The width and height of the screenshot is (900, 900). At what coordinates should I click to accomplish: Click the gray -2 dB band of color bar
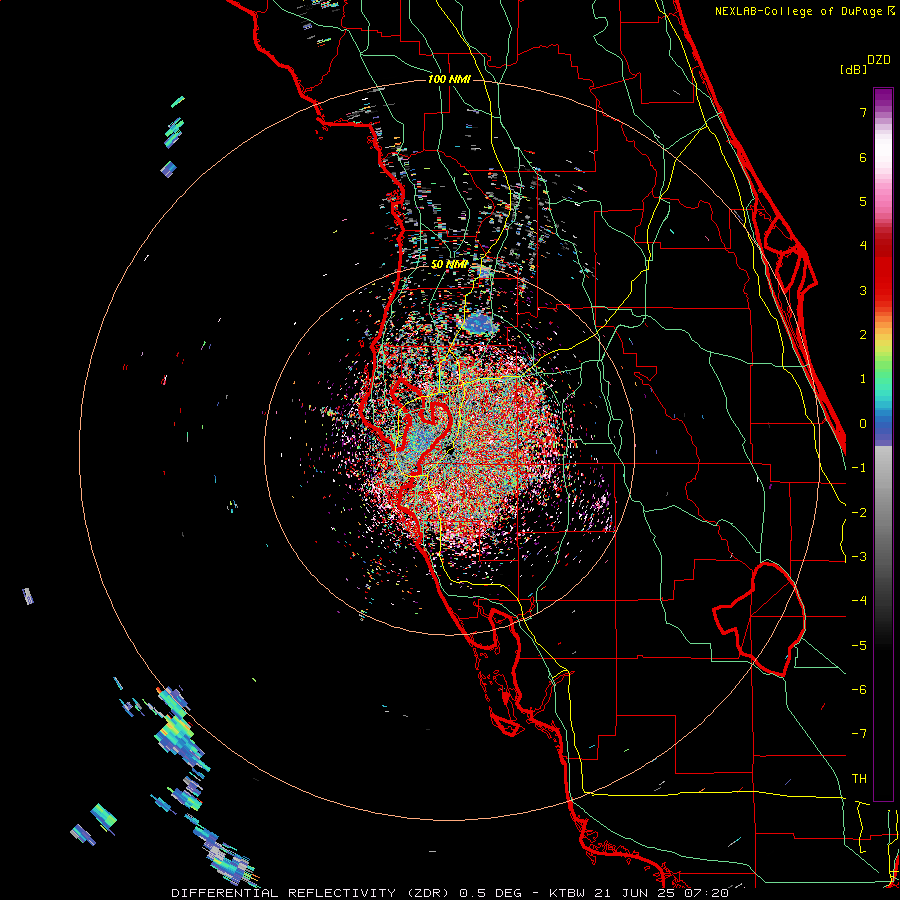point(883,513)
